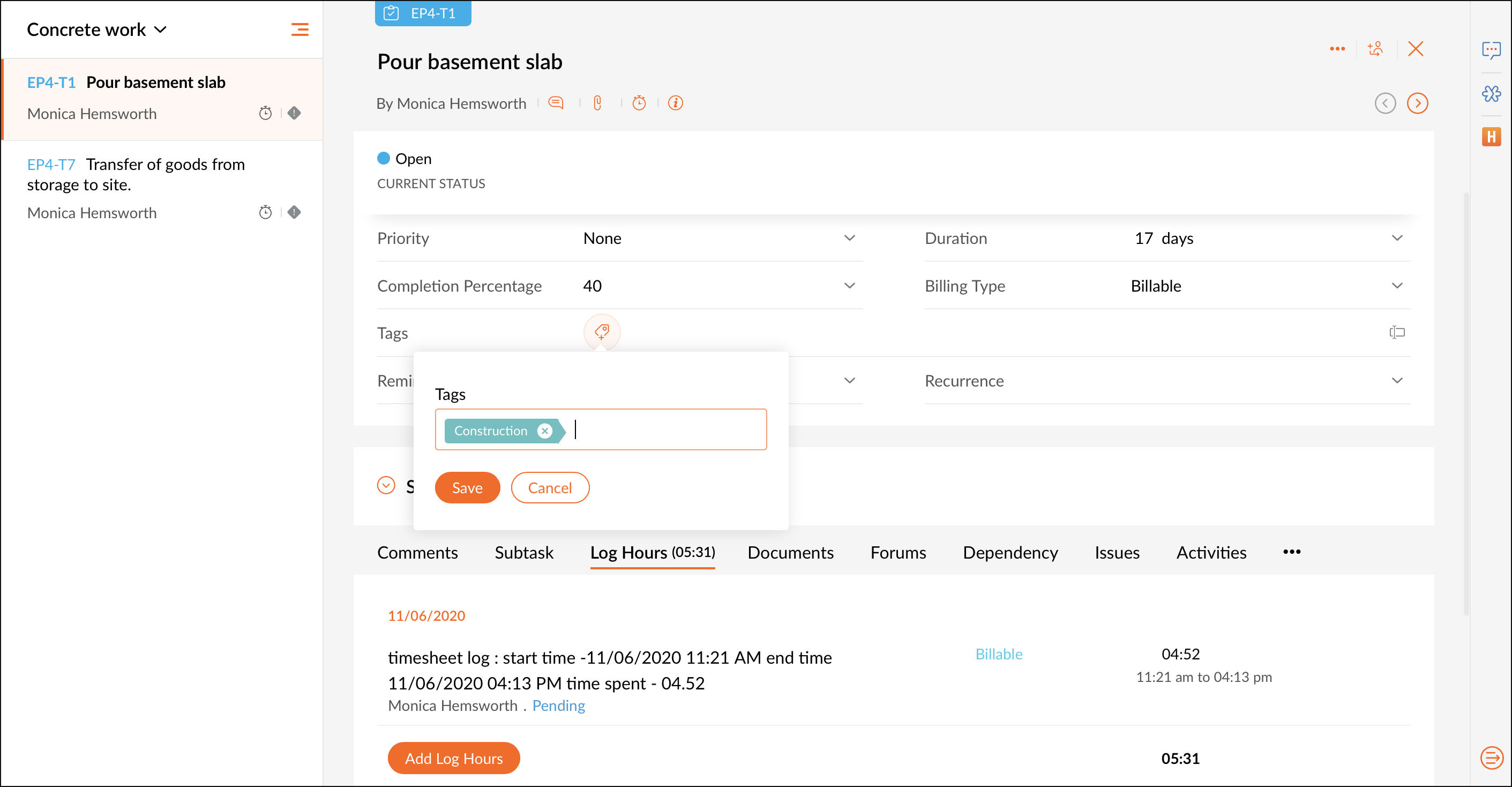Switch to the Dependency tab
This screenshot has width=1512, height=787.
coord(1009,552)
